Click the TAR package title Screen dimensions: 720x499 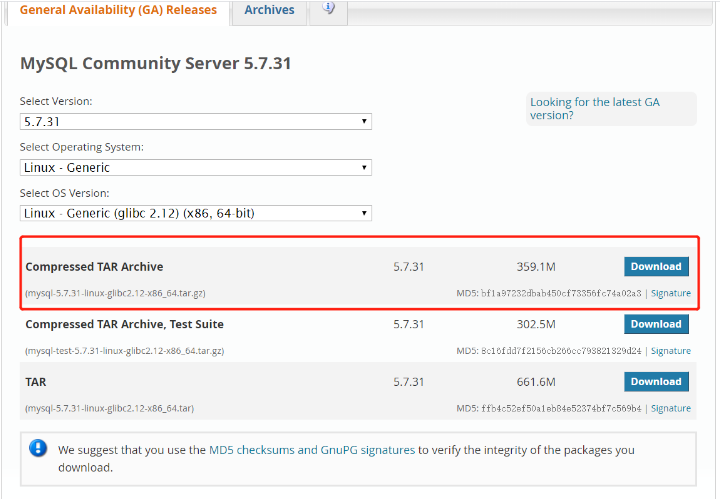tap(36, 382)
